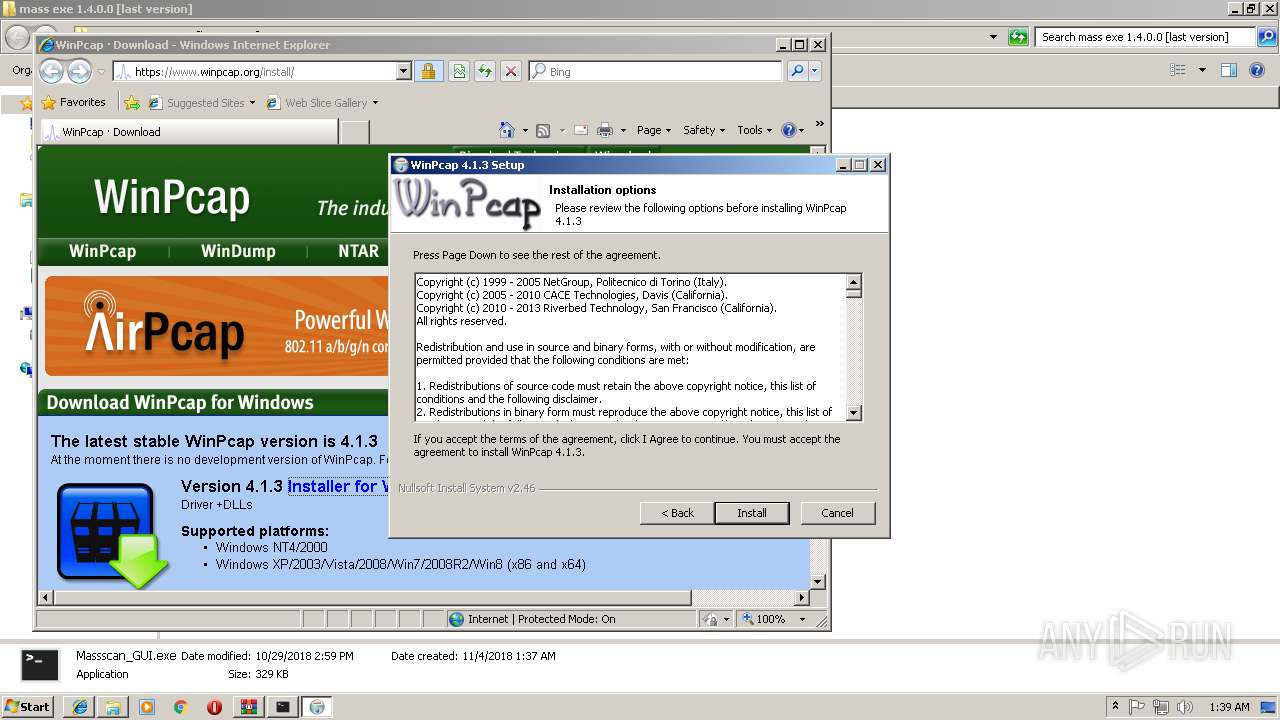Open the address bar URL dropdown
Image resolution: width=1280 pixels, height=720 pixels.
click(x=404, y=71)
